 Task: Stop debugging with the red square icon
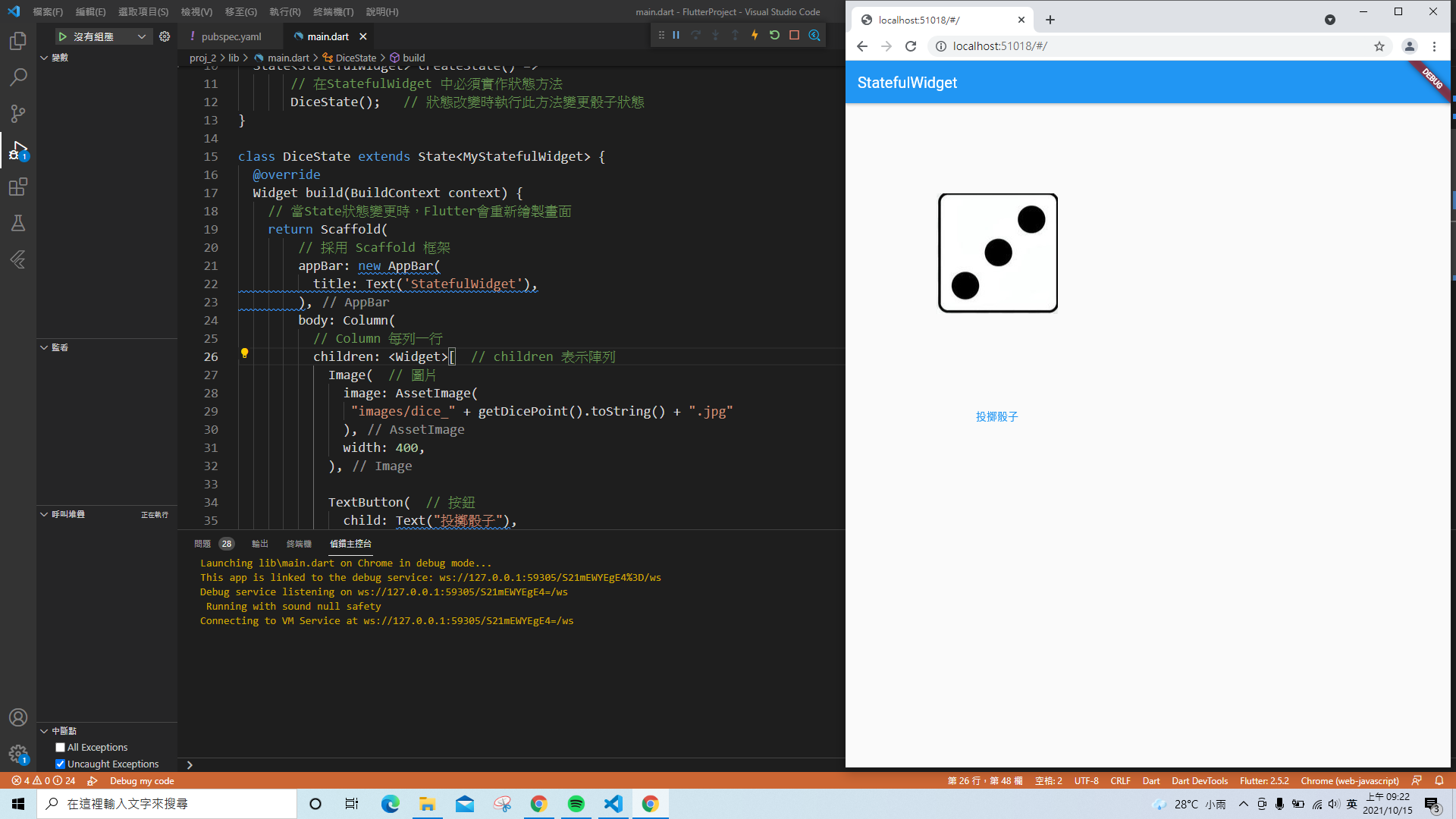[793, 35]
